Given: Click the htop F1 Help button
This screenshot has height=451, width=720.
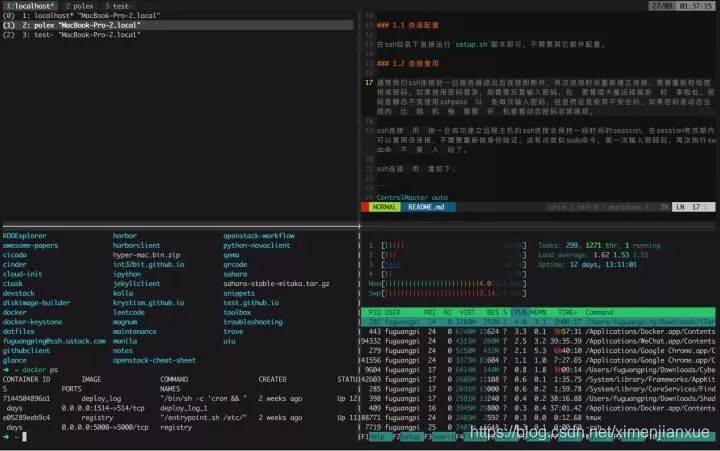Looking at the screenshot, I should tap(377, 437).
